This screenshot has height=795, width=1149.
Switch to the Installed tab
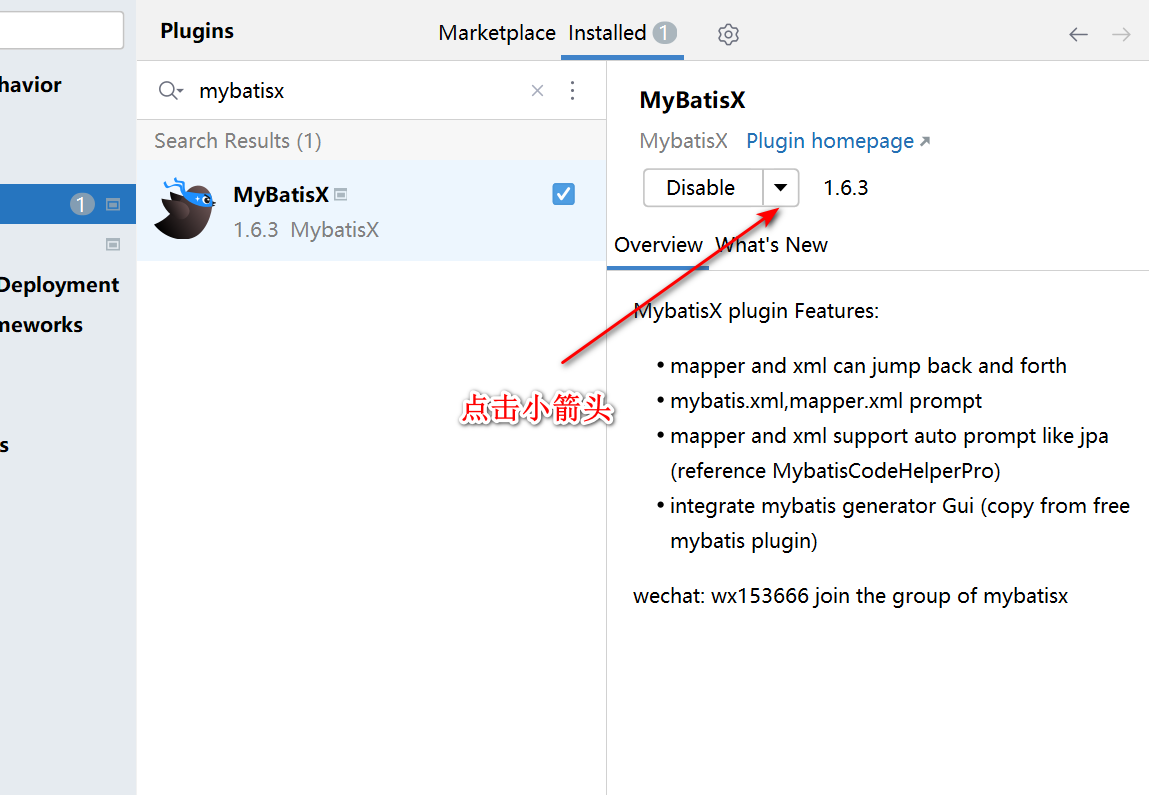coord(622,33)
